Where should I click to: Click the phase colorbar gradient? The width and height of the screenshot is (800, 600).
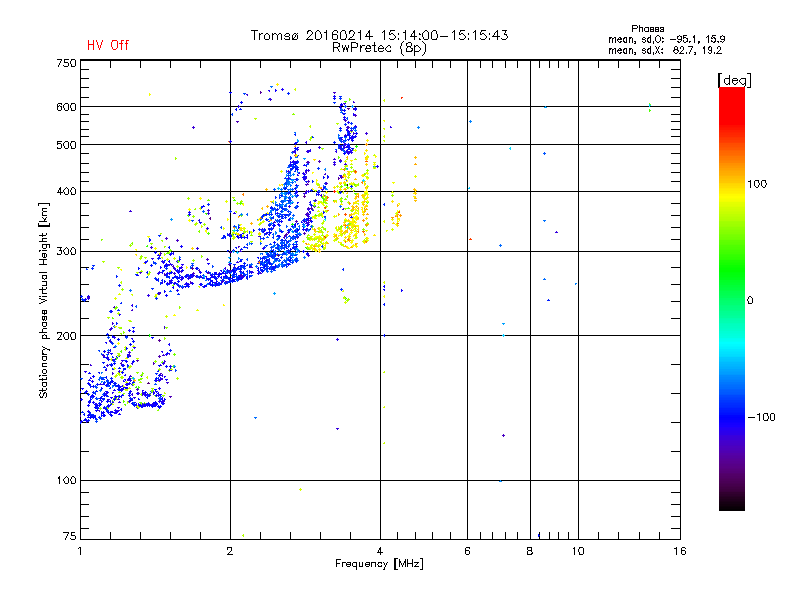tap(732, 298)
